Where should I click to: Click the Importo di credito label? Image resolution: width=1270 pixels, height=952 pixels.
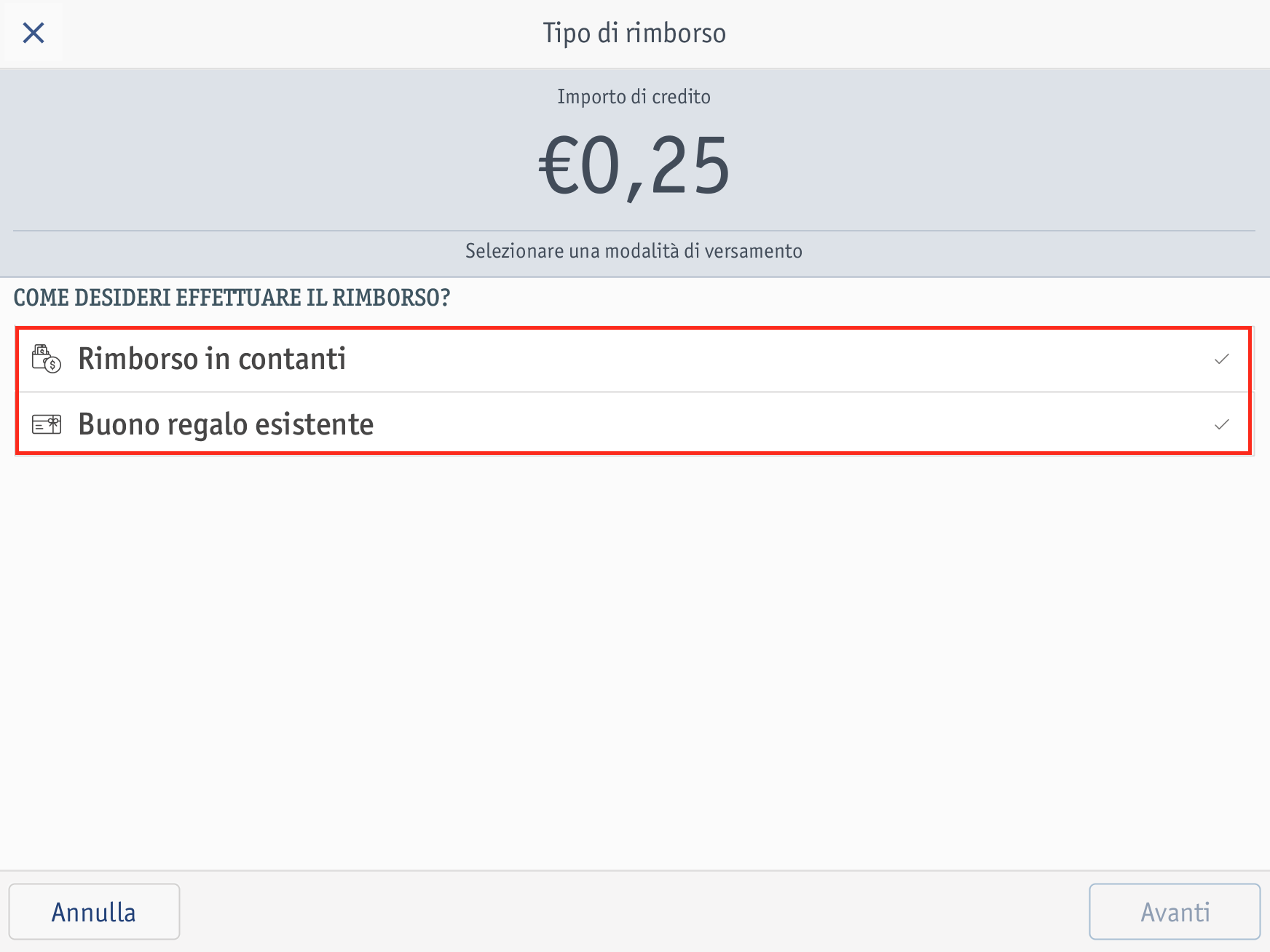[634, 97]
